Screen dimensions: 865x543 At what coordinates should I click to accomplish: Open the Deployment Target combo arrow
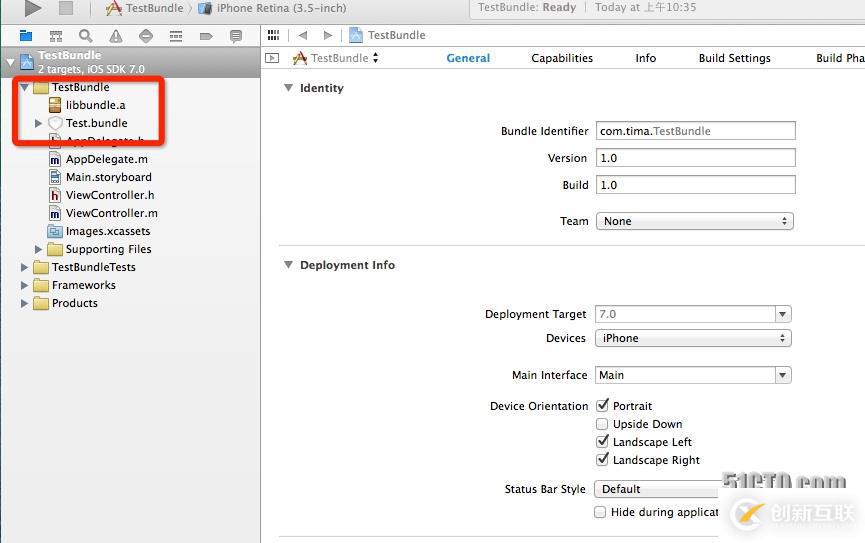pyautogui.click(x=782, y=315)
